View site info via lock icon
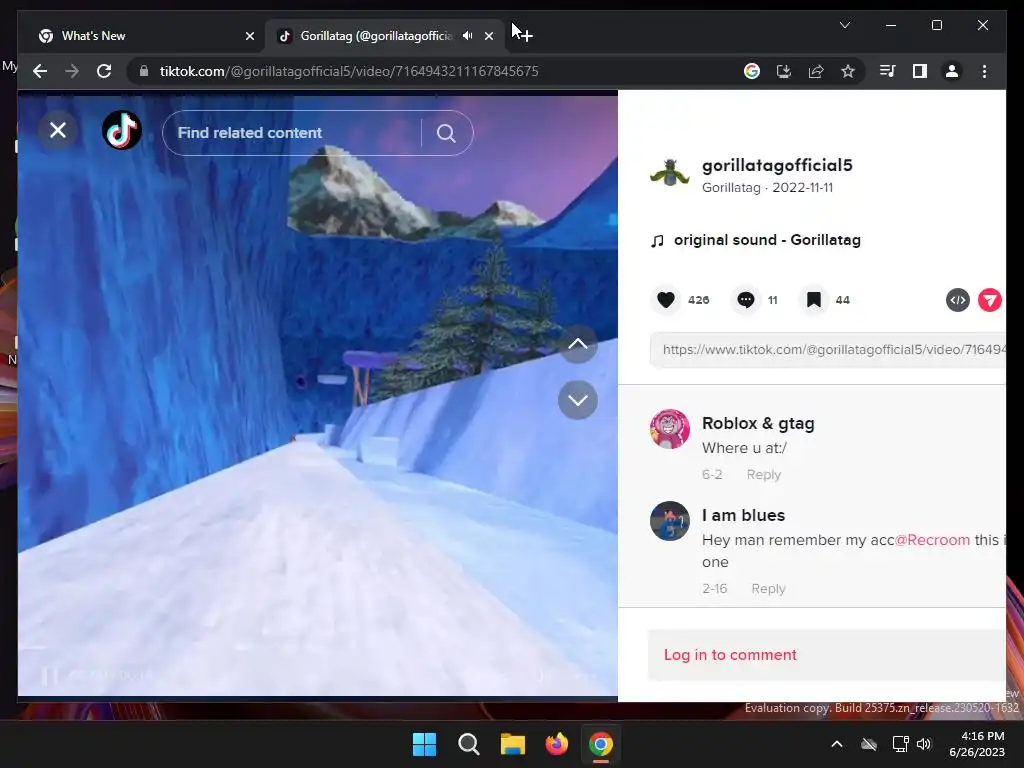1024x768 pixels. [144, 71]
